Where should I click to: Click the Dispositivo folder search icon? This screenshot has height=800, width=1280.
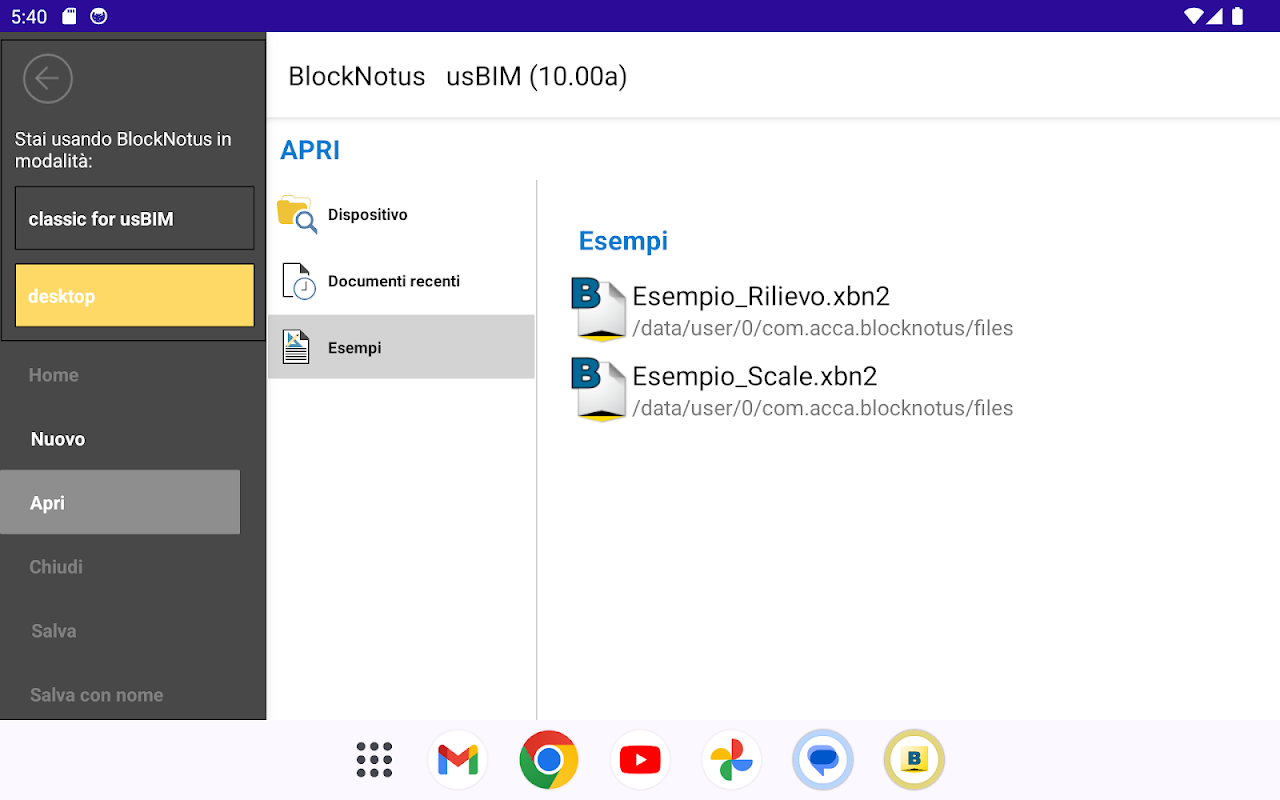pyautogui.click(x=297, y=215)
